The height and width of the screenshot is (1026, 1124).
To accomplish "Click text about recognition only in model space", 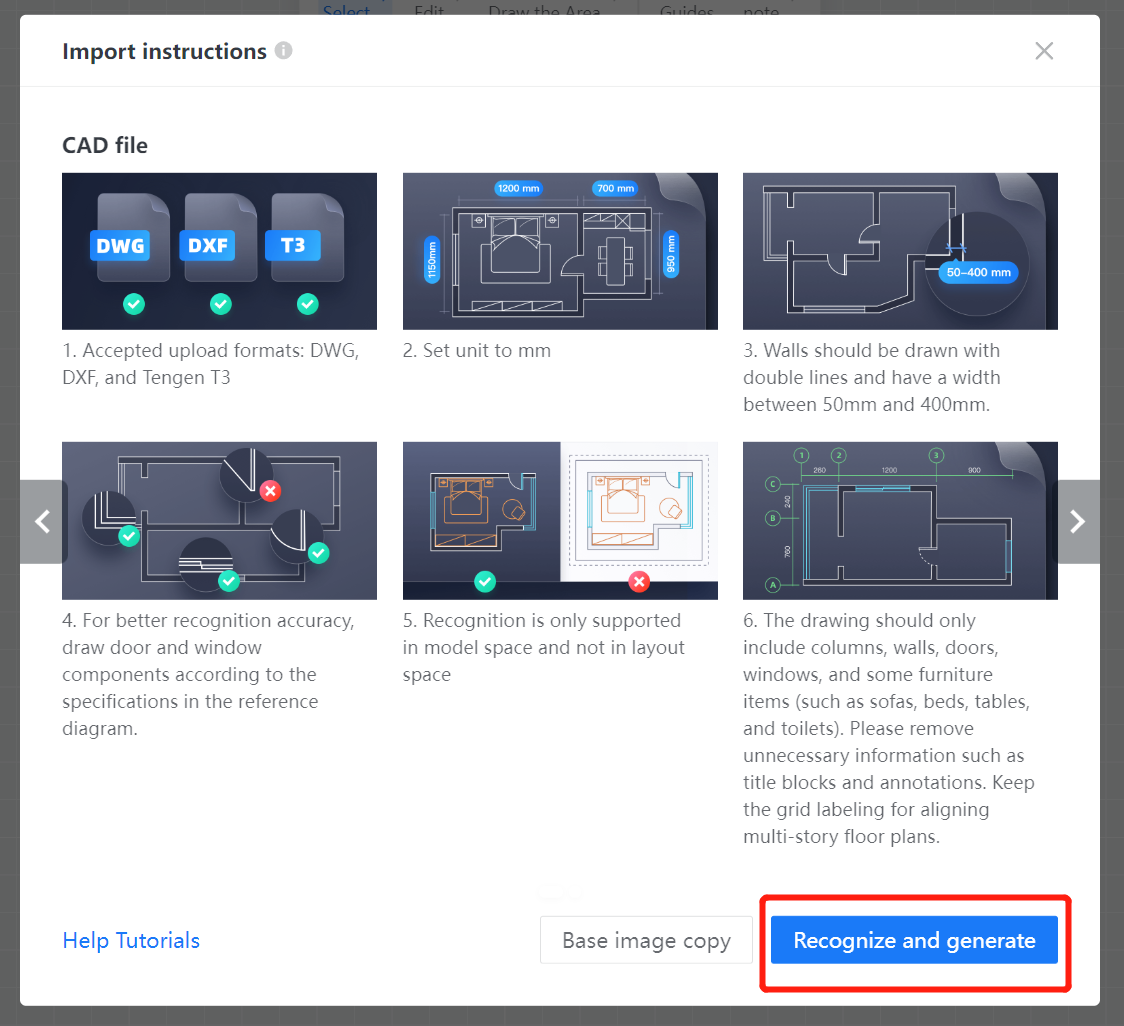I will [x=543, y=647].
